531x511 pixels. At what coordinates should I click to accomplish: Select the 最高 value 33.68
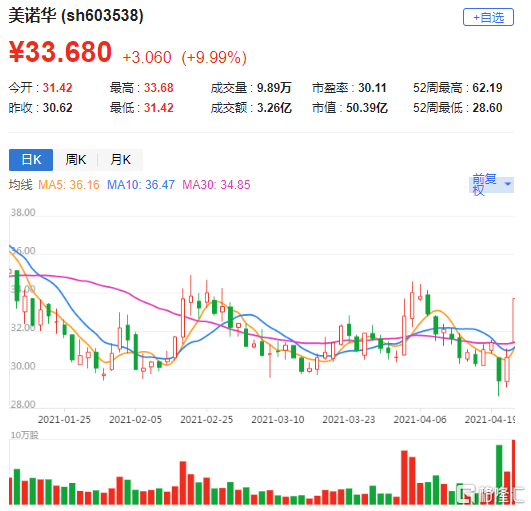click(158, 88)
